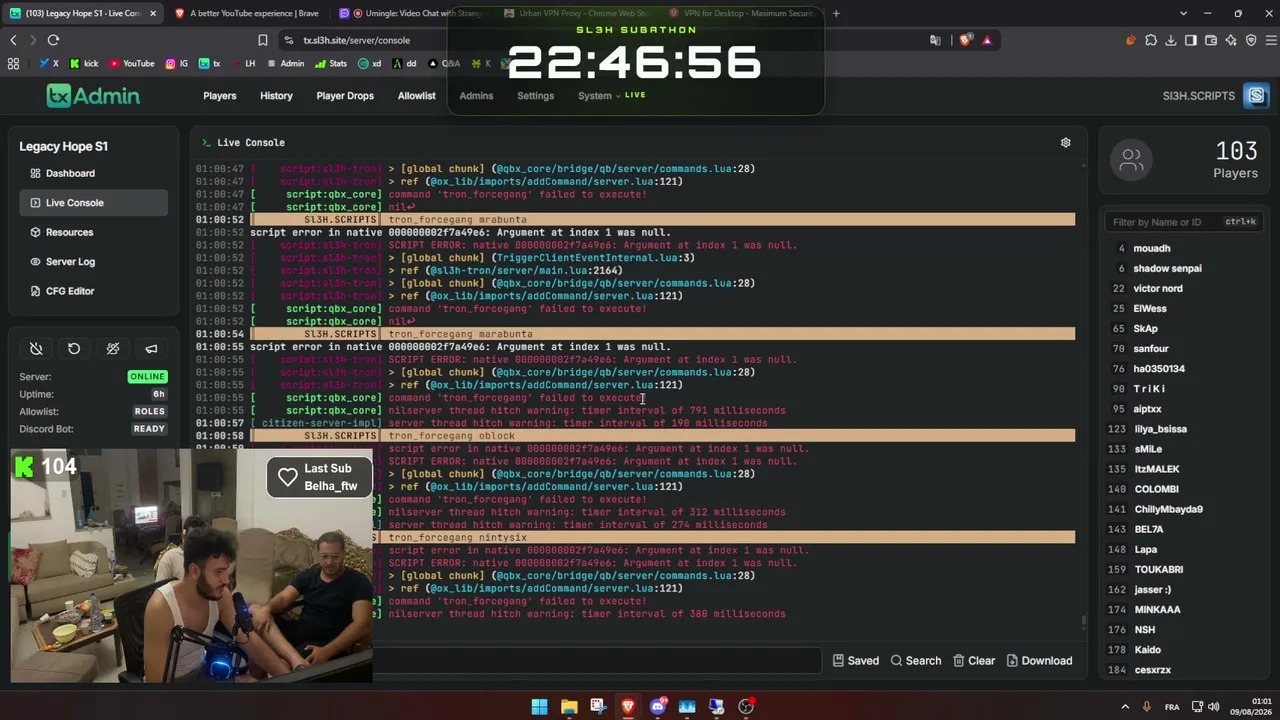Open a new browser tab
The image size is (1280, 720).
[x=836, y=13]
